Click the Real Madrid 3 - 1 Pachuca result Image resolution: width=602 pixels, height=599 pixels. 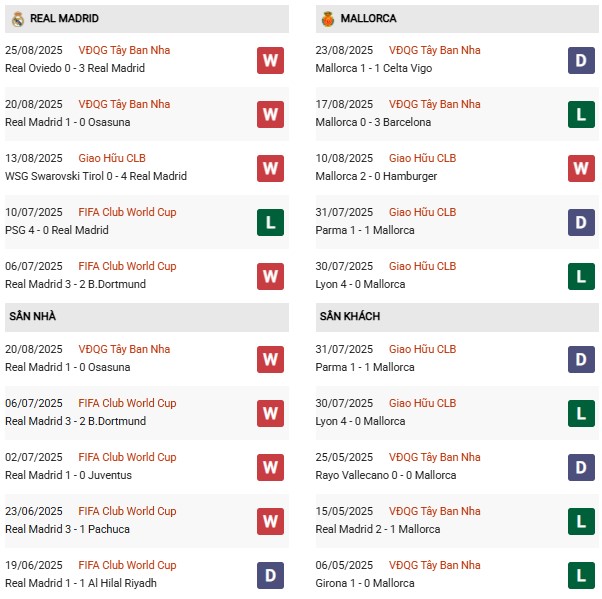(67, 529)
